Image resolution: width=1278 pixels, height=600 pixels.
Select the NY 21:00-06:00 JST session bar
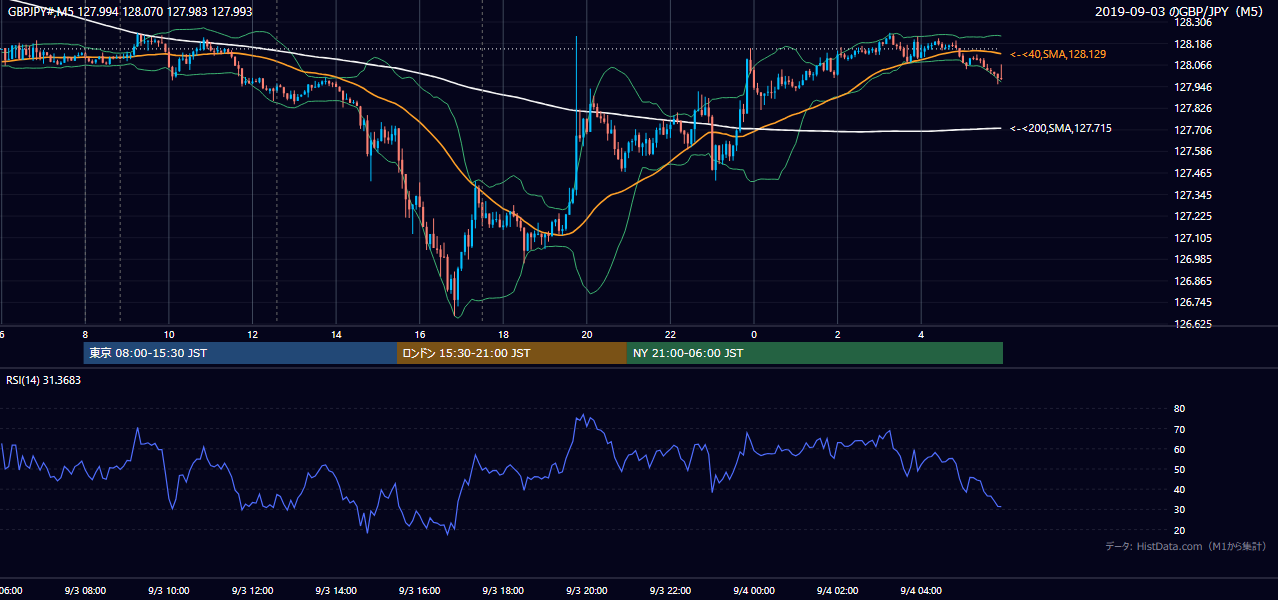pyautogui.click(x=815, y=353)
